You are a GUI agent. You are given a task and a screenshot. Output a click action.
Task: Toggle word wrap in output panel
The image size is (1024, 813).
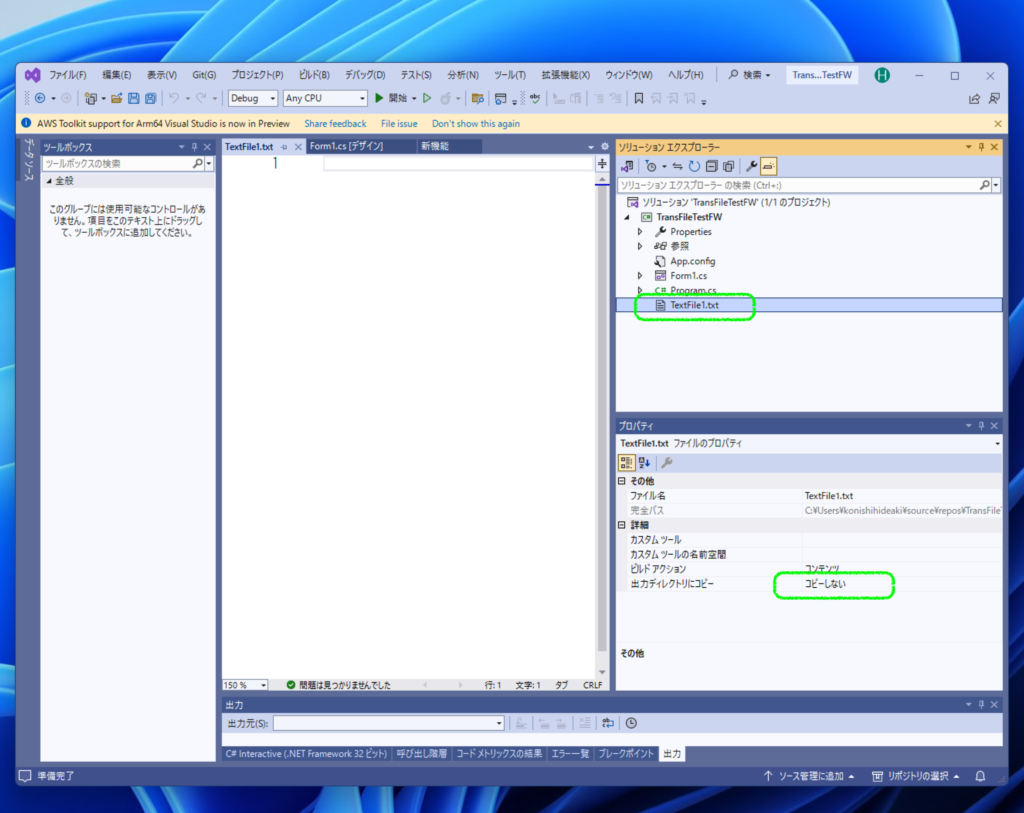click(x=608, y=723)
